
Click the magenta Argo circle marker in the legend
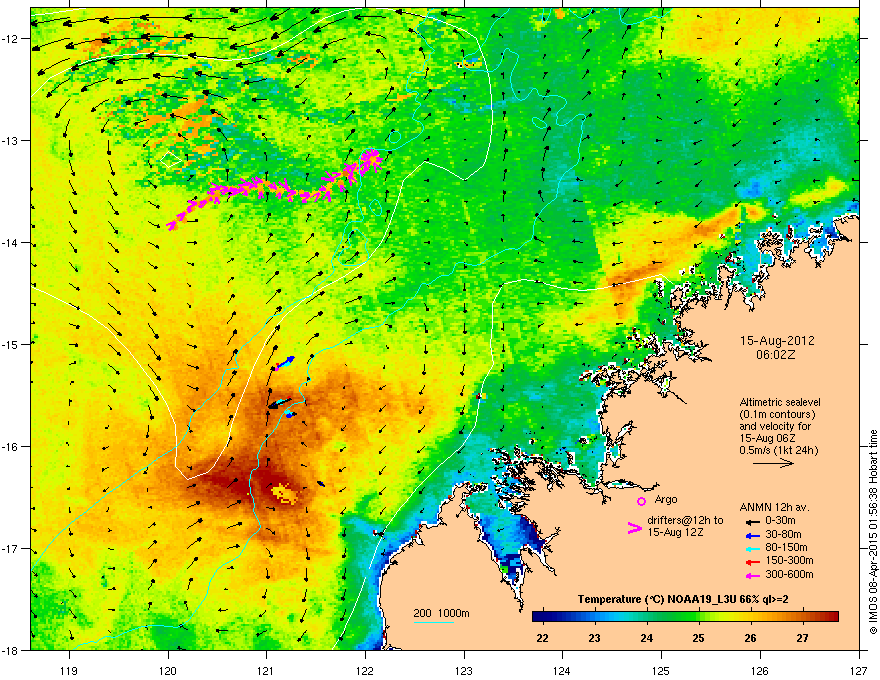[x=641, y=501]
